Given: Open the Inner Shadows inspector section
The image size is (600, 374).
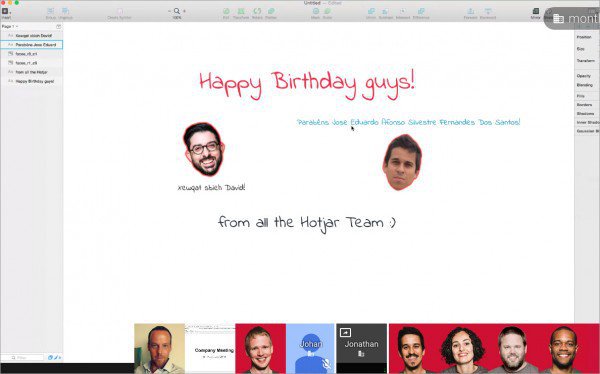Looking at the screenshot, I should [x=588, y=122].
